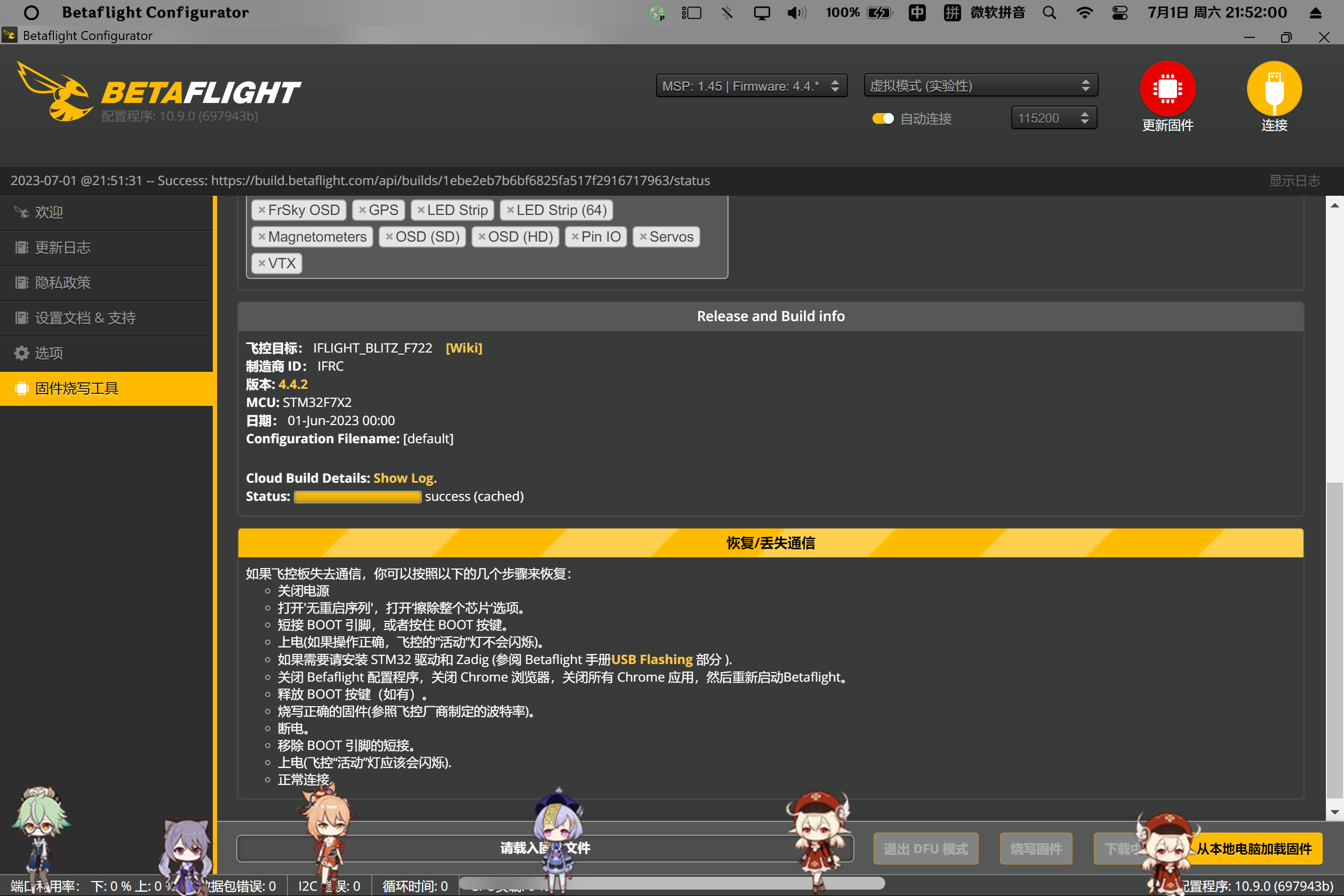This screenshot has height=896, width=1344.
Task: Open the 欢迎 welcome tab
Action: (x=106, y=213)
